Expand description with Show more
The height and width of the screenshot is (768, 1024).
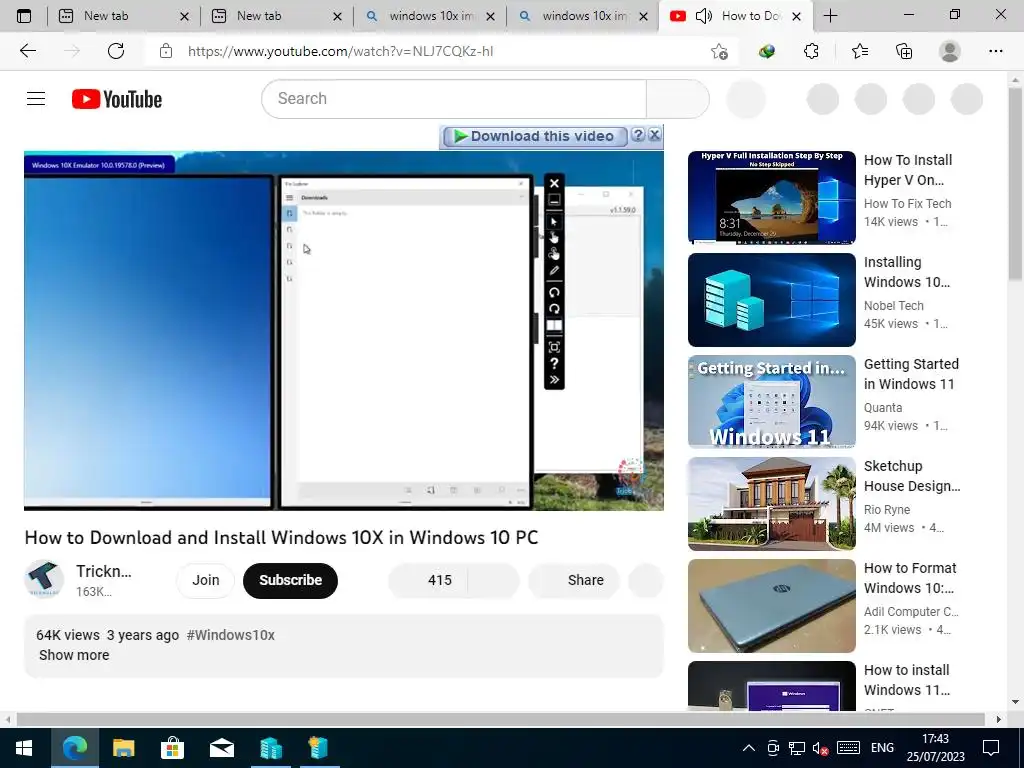click(74, 655)
